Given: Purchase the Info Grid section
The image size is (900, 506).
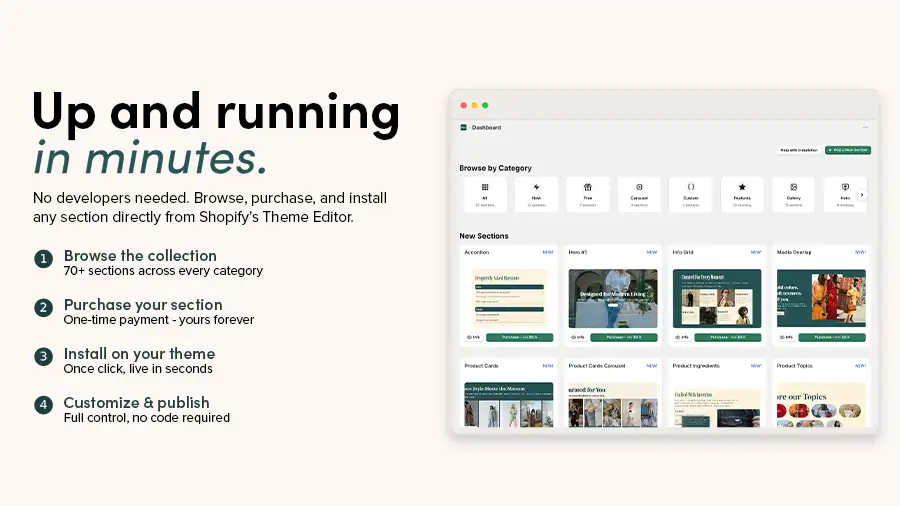Looking at the screenshot, I should pos(728,337).
